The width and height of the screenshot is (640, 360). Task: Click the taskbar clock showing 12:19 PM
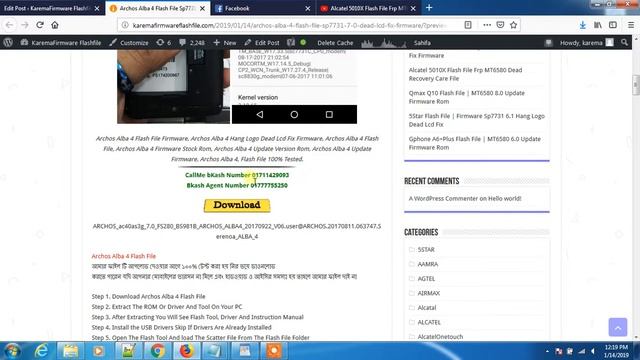[x=616, y=351]
